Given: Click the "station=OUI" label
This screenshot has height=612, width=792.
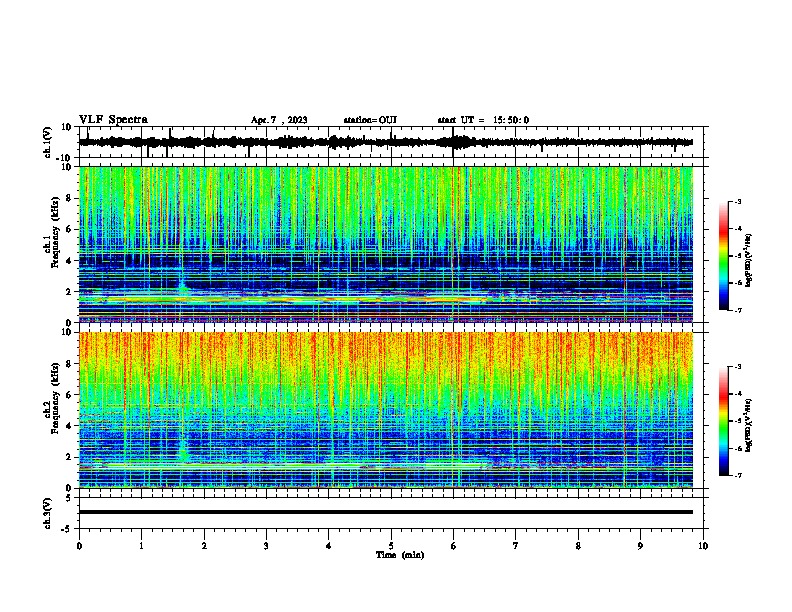Looking at the screenshot, I should 370,120.
